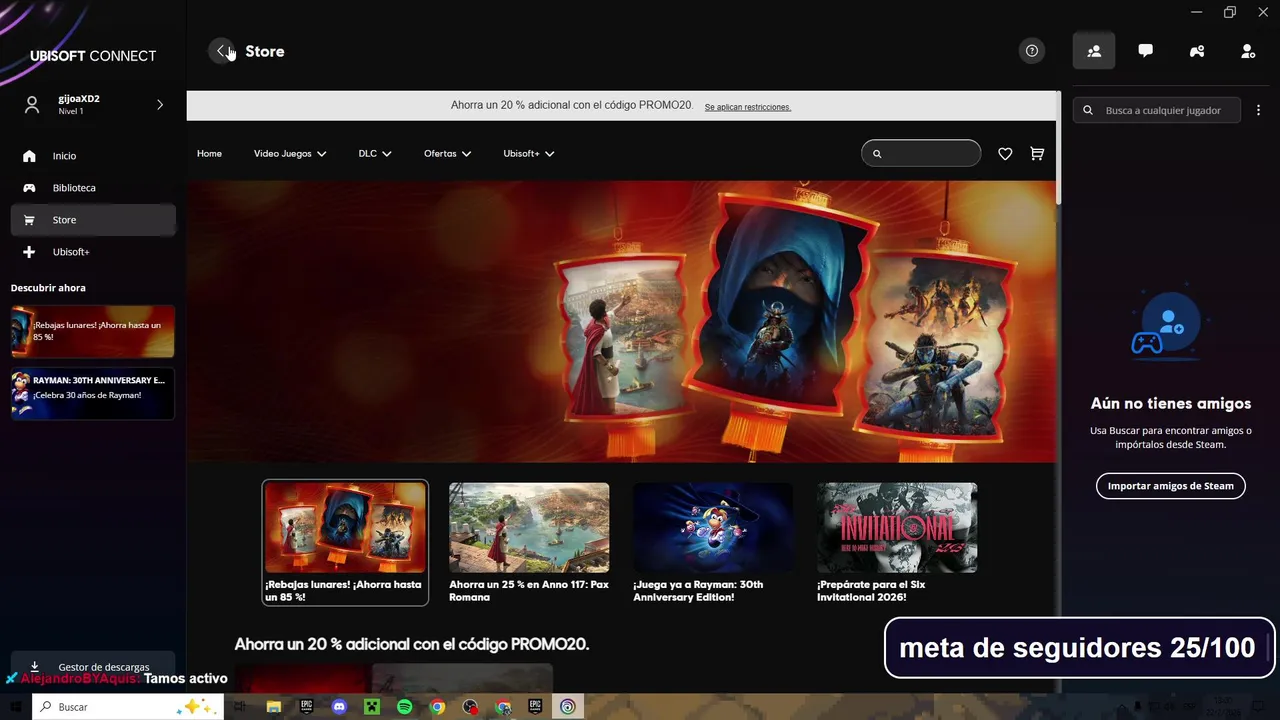This screenshot has height=720, width=1280.
Task: Click the Biblioteca controller icon
Action: tap(29, 188)
